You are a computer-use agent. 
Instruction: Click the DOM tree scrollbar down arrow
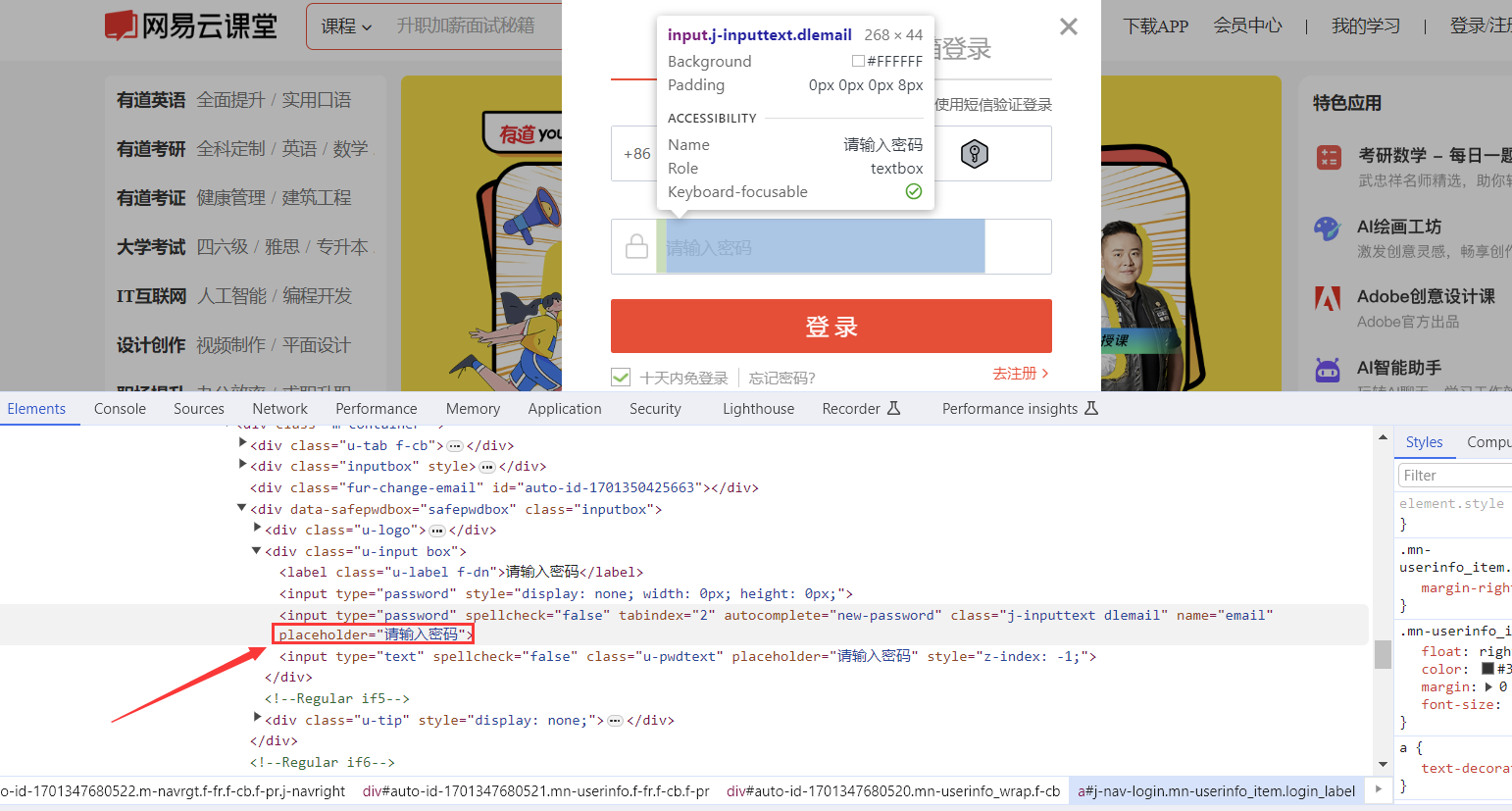pyautogui.click(x=1383, y=765)
